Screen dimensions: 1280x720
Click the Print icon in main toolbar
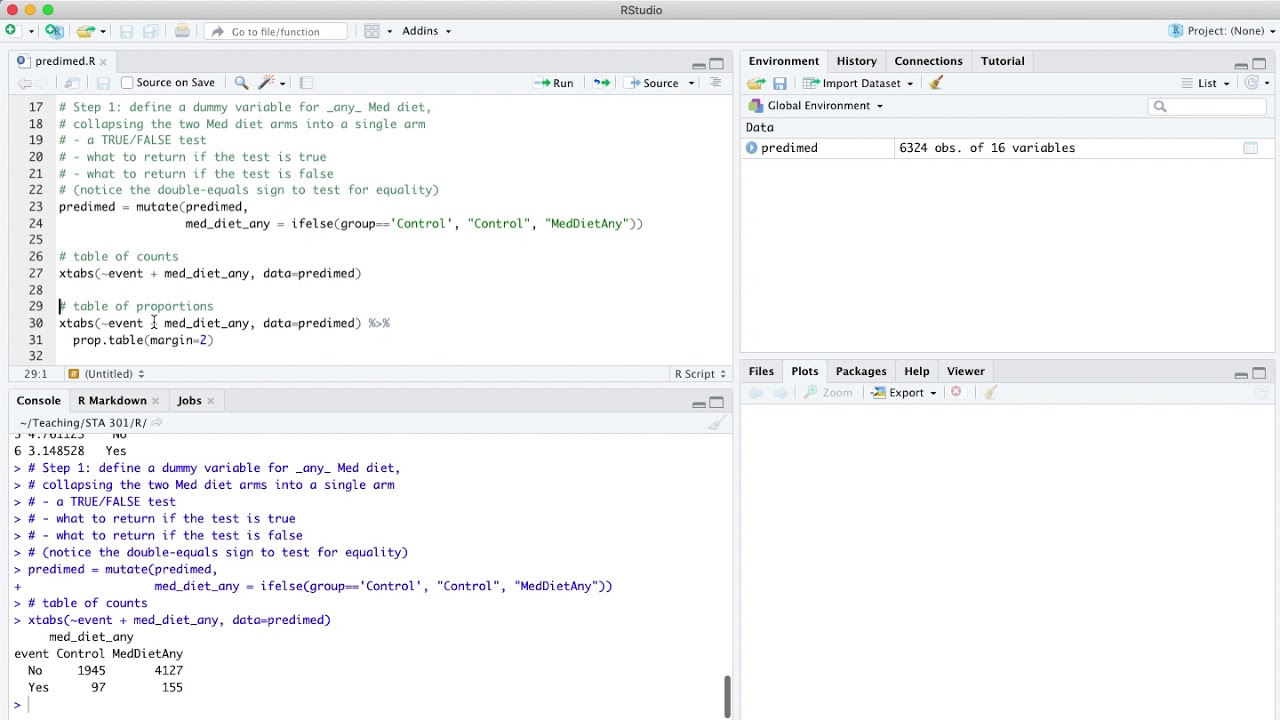182,31
